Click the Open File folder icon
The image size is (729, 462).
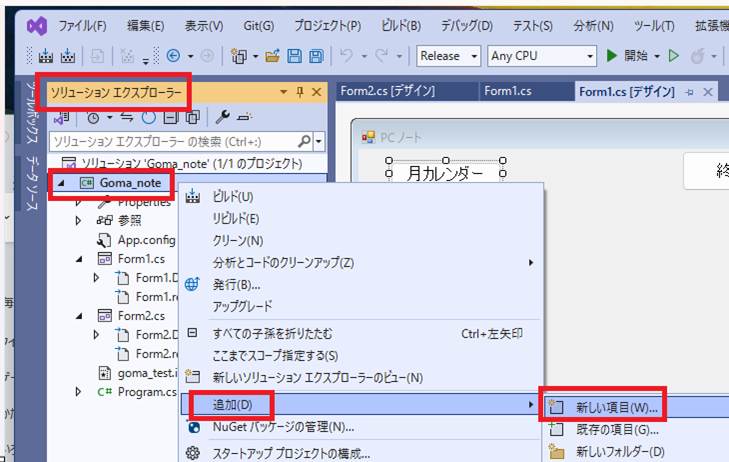click(x=272, y=56)
